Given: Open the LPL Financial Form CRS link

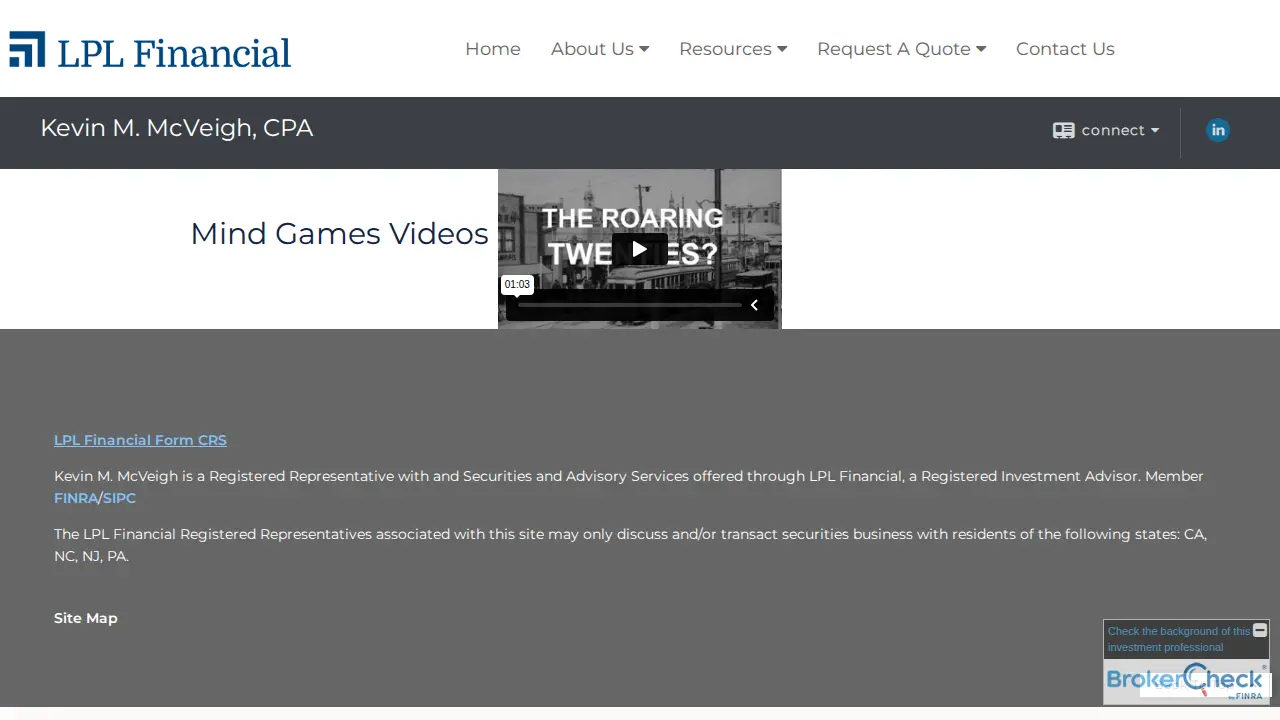Looking at the screenshot, I should click(x=140, y=440).
